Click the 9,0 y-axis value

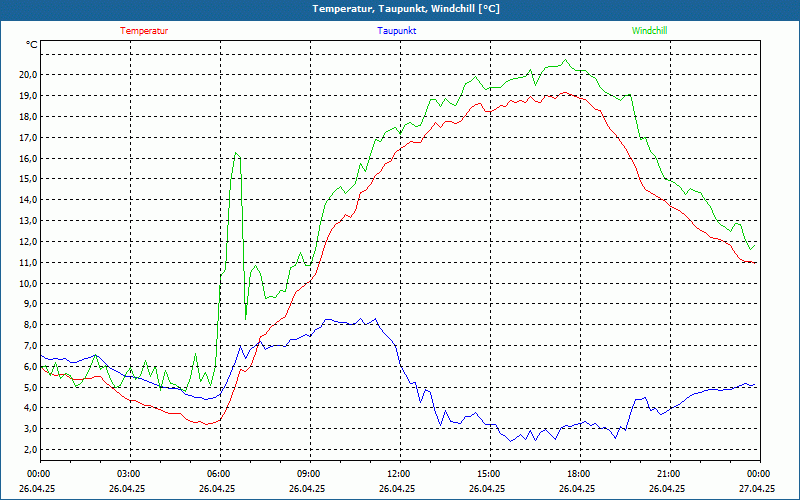(30, 304)
